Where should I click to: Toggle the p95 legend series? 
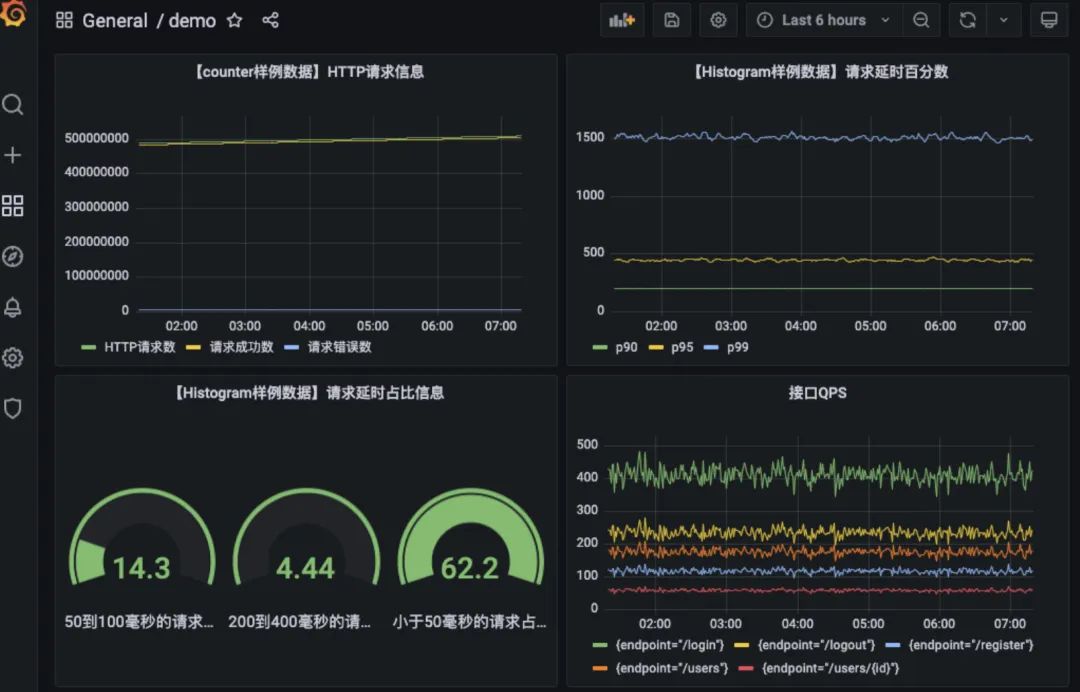click(x=682, y=347)
